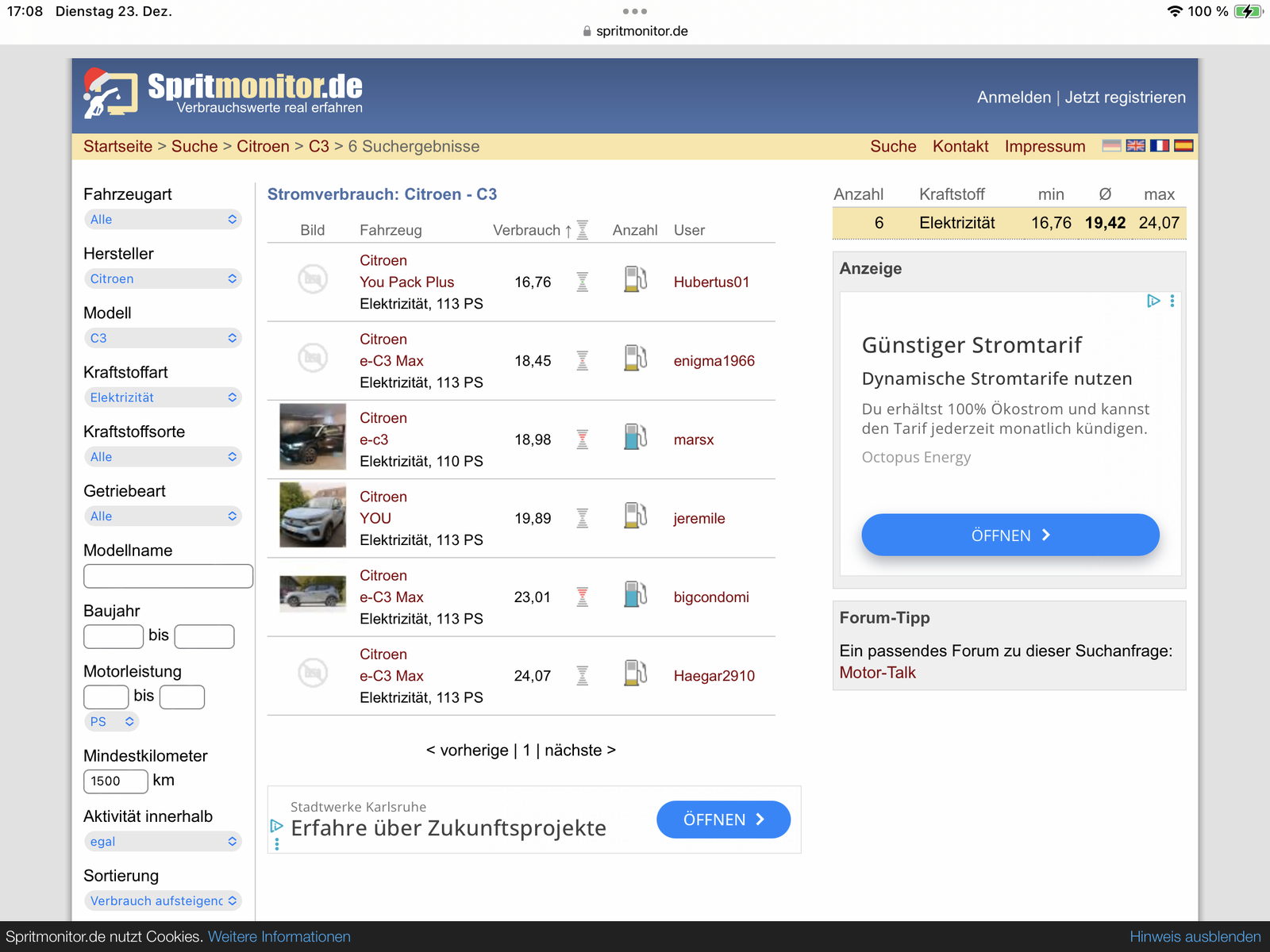The width and height of the screenshot is (1270, 952).
Task: Click Suche in top right navigation
Action: pos(893,147)
